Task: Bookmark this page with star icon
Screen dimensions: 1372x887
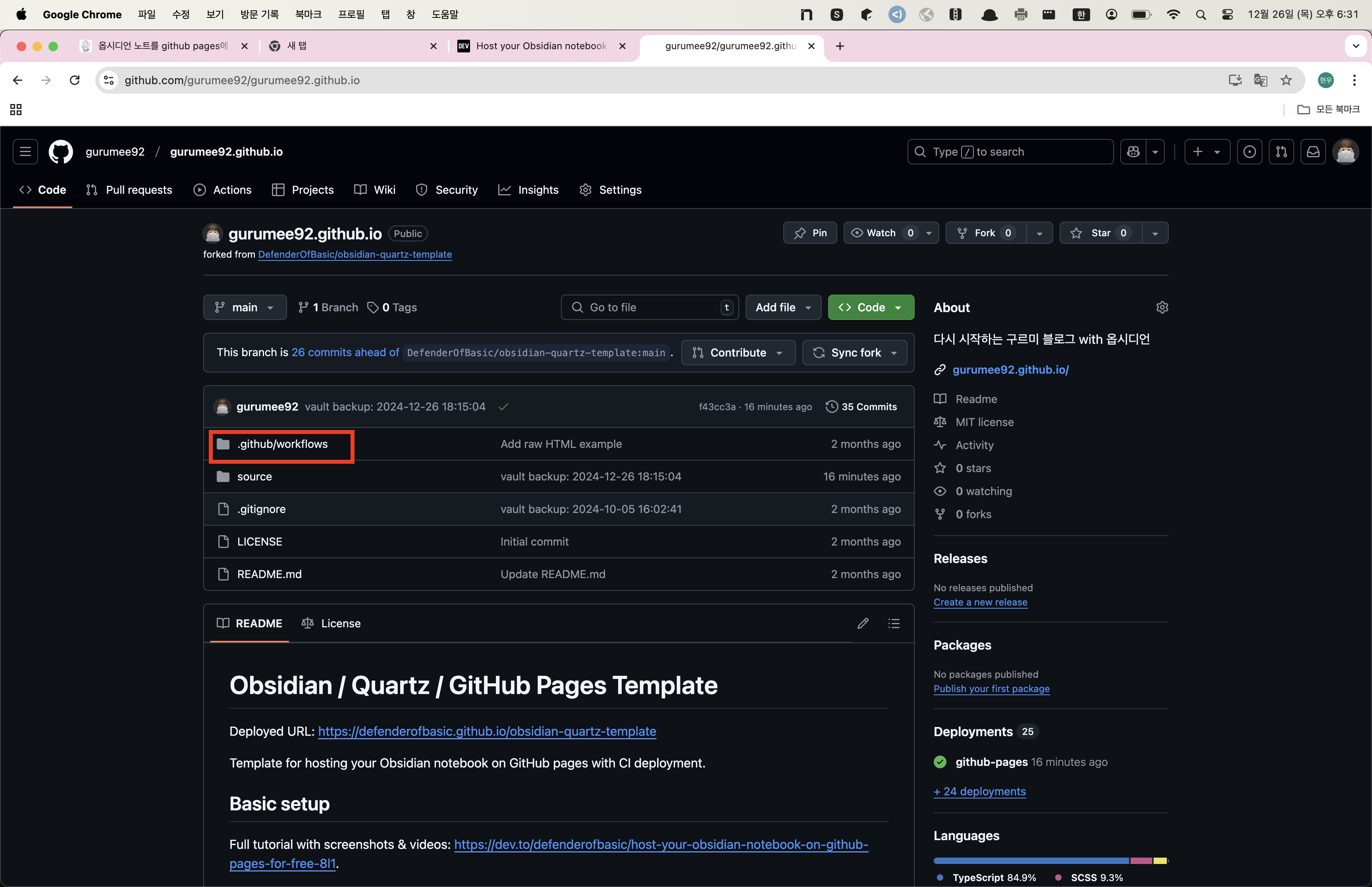Action: click(1285, 80)
